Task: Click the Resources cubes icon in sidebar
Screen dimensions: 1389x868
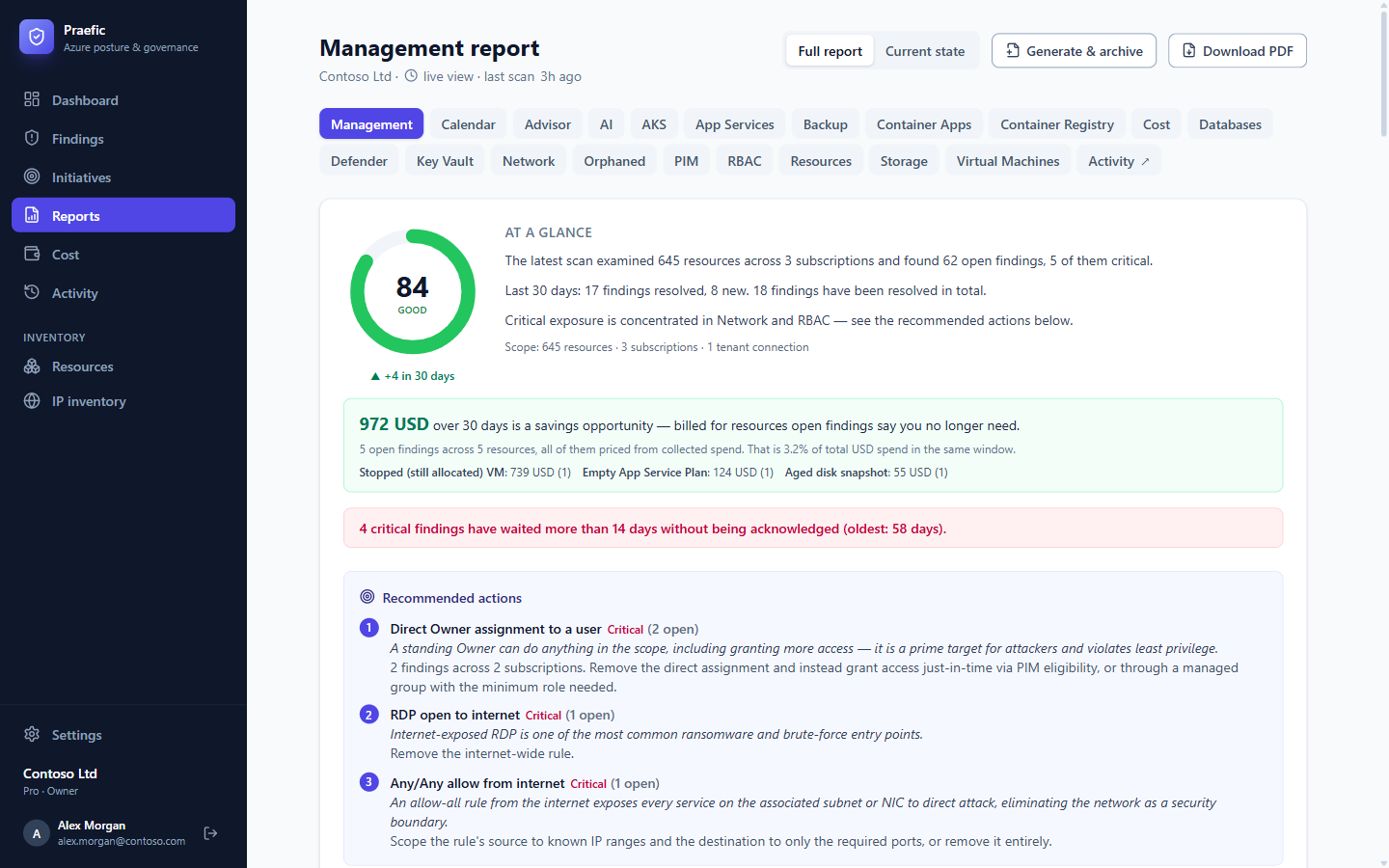Action: (x=32, y=366)
